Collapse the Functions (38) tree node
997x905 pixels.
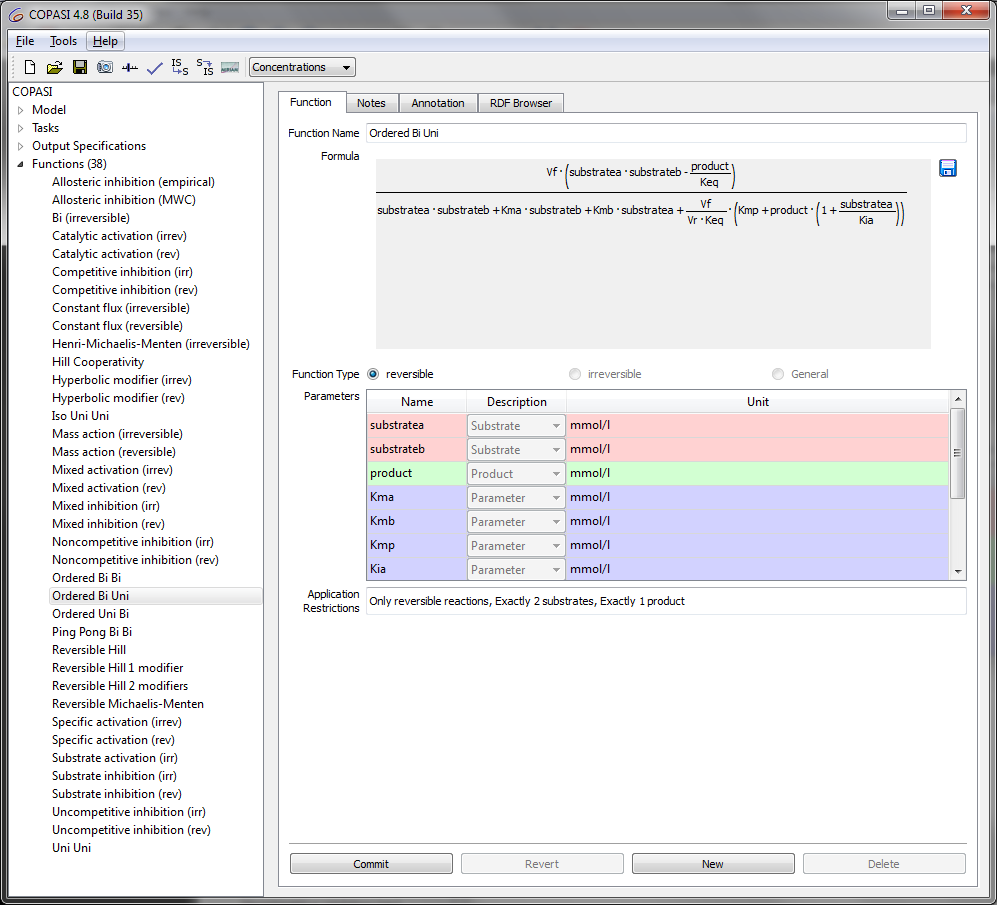click(x=20, y=164)
